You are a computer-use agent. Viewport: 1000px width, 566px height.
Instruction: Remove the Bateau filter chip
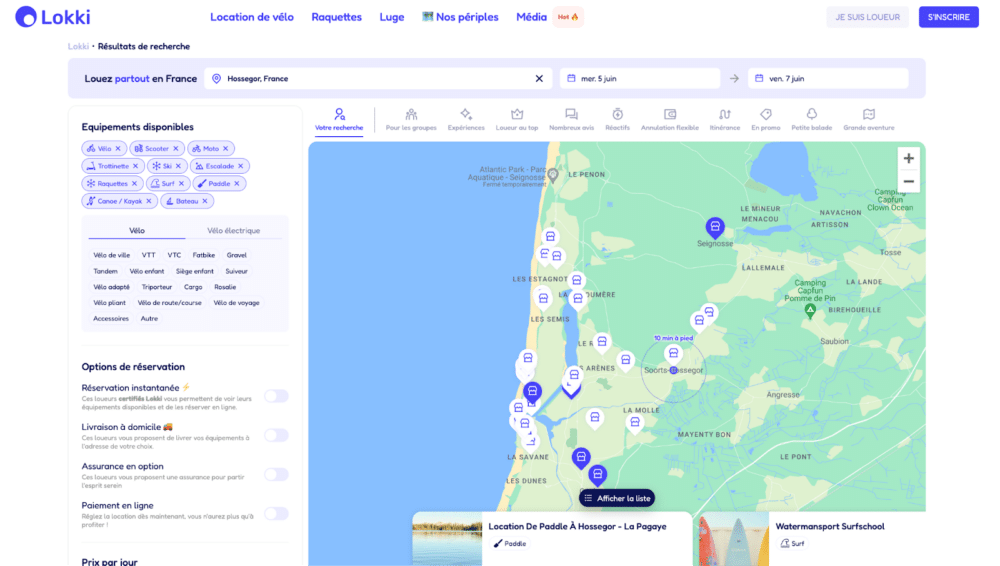click(205, 201)
